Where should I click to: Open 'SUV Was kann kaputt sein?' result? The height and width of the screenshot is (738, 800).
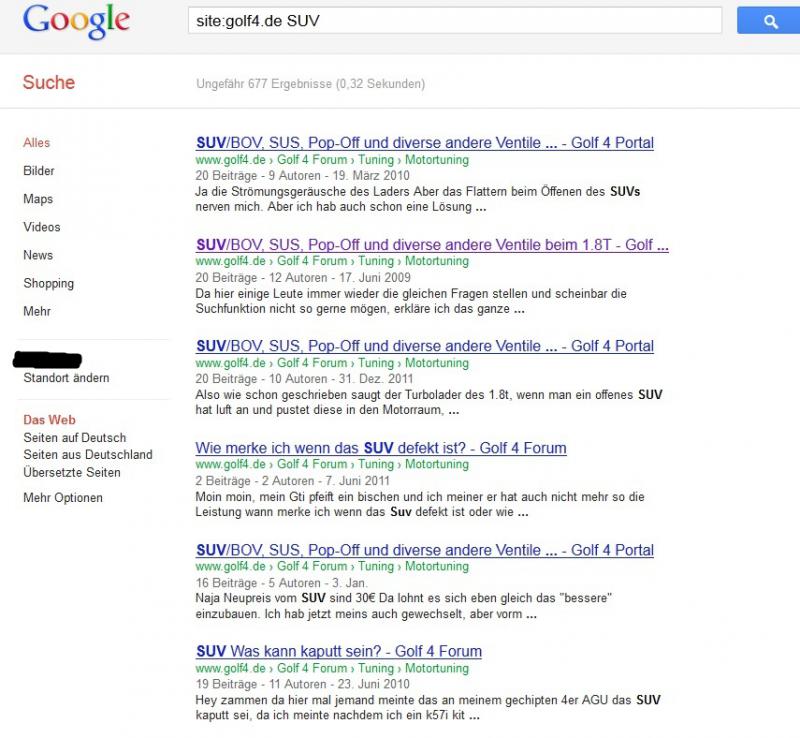point(339,651)
